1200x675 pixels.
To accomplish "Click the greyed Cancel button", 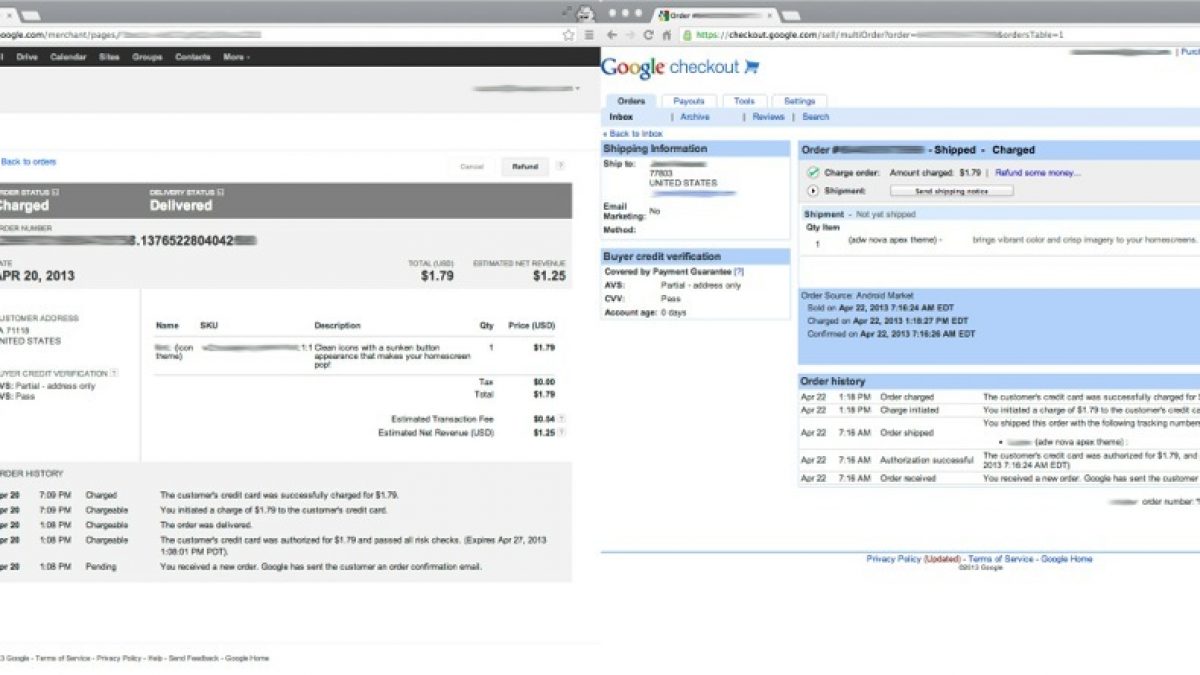I will coord(472,166).
